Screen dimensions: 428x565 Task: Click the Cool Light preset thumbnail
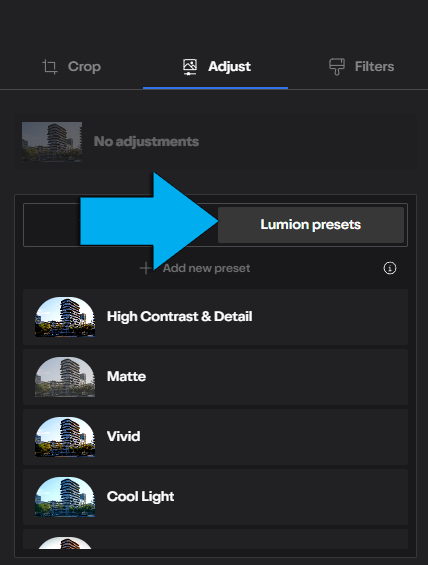pyautogui.click(x=65, y=497)
